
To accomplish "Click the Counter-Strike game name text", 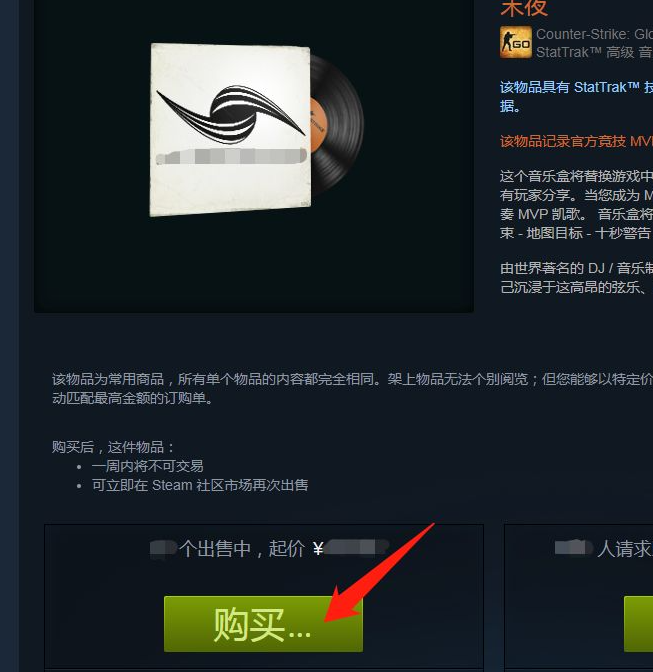I will coord(594,34).
